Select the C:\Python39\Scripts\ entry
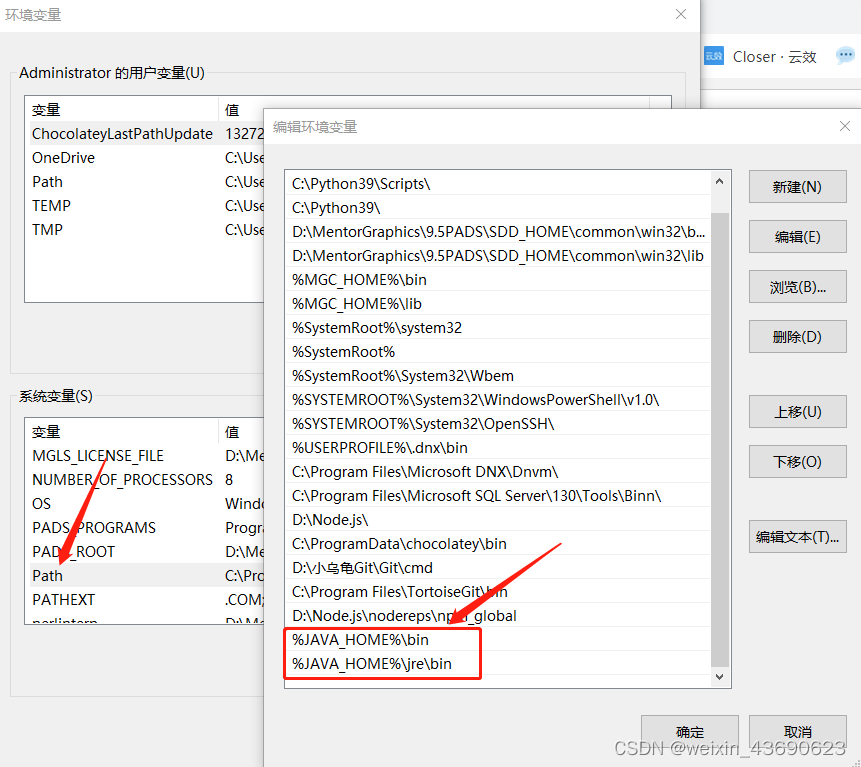 click(x=498, y=184)
